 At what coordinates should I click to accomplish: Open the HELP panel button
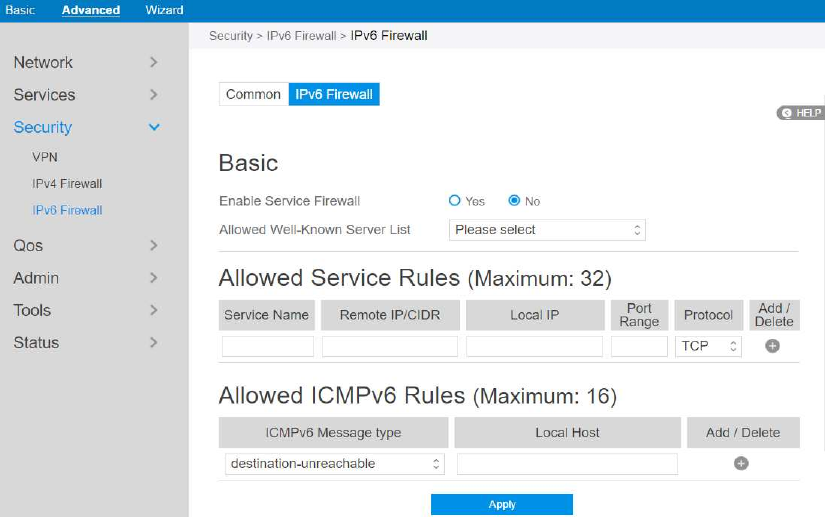click(x=800, y=113)
